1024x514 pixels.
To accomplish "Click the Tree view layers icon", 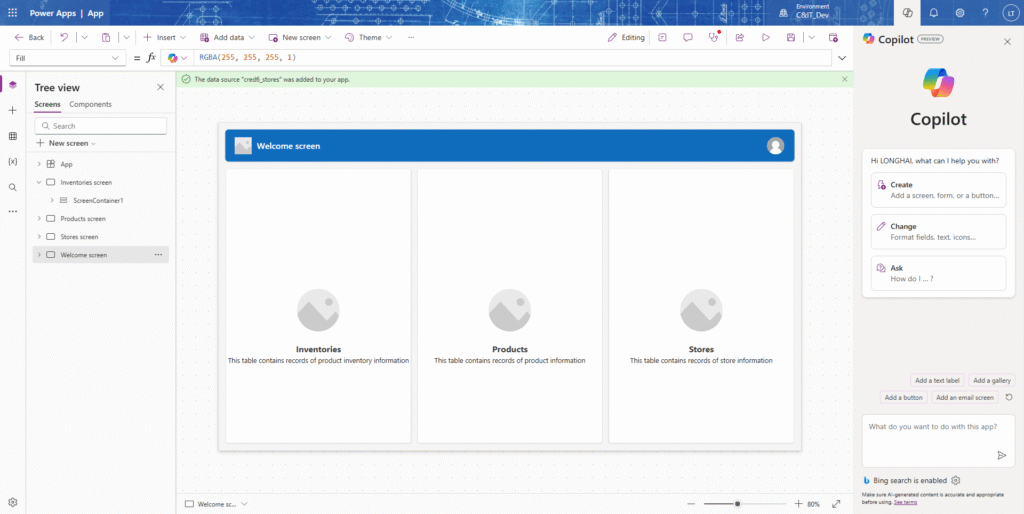I will click(12, 84).
